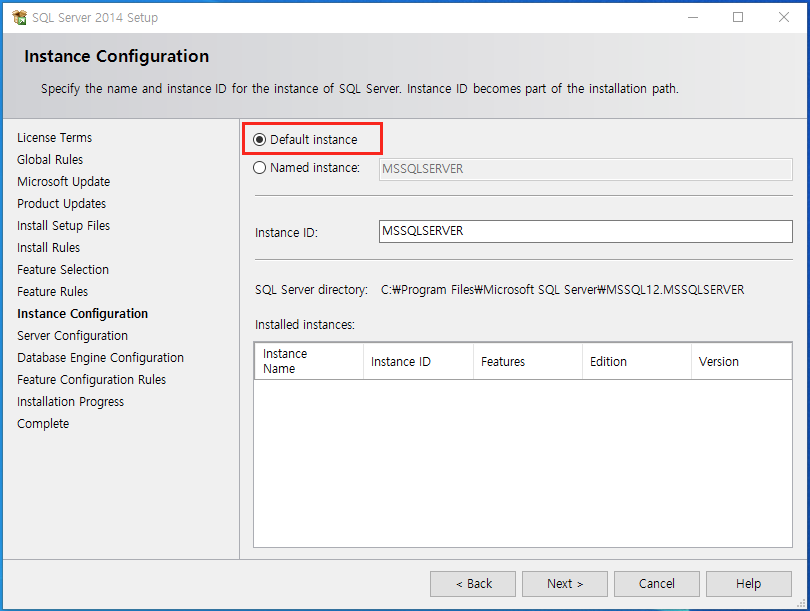810x611 pixels.
Task: Select the Database Engine Configuration step
Action: (x=100, y=358)
